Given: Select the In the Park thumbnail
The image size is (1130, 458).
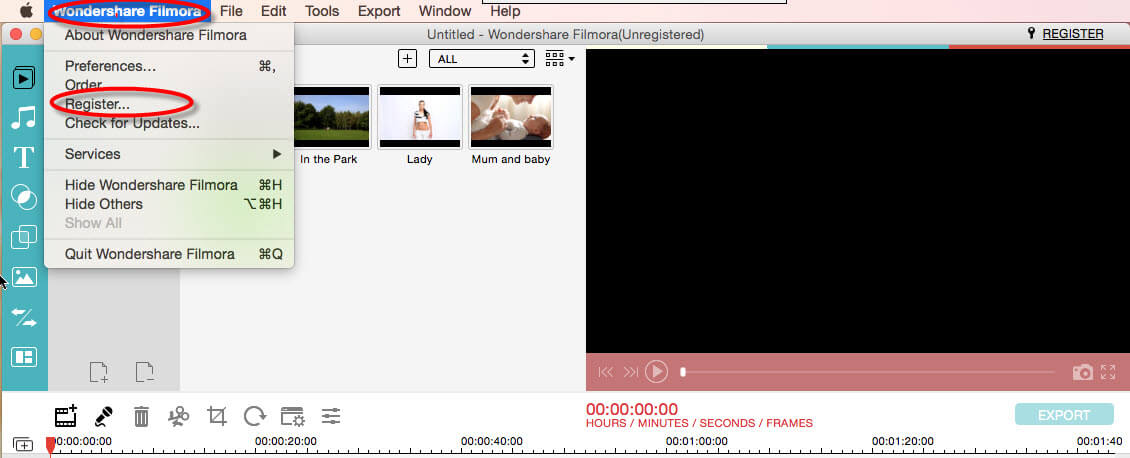Looking at the screenshot, I should [x=332, y=117].
